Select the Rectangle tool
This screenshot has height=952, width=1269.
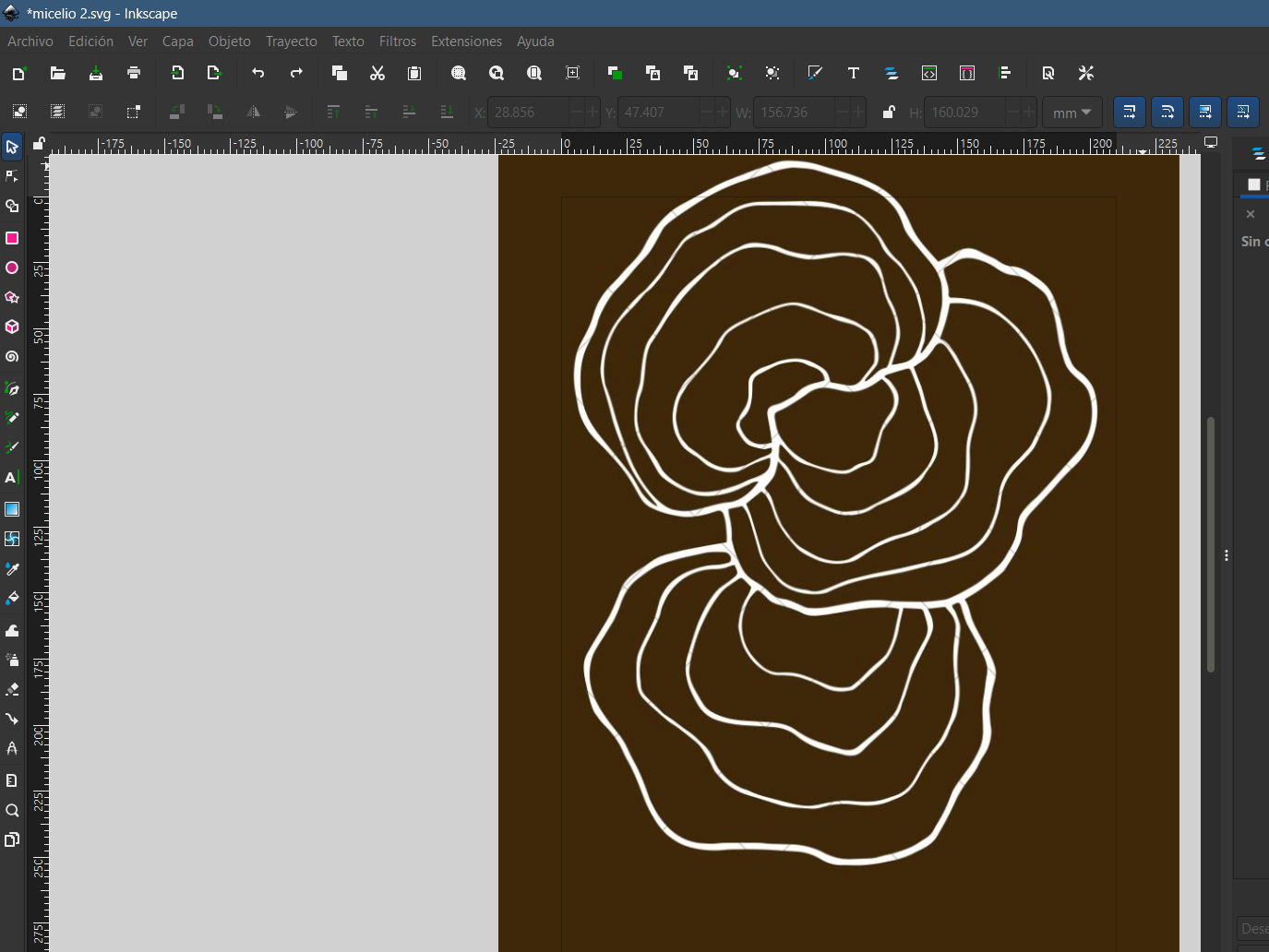(x=12, y=238)
